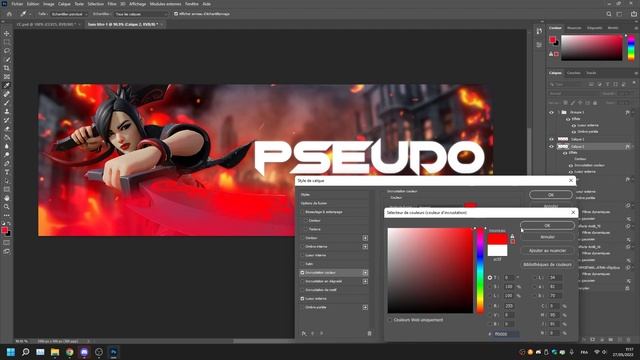This screenshot has height=360, width=640.
Task: Select the Eyedropper tool in the toolbar
Action: coord(7,85)
